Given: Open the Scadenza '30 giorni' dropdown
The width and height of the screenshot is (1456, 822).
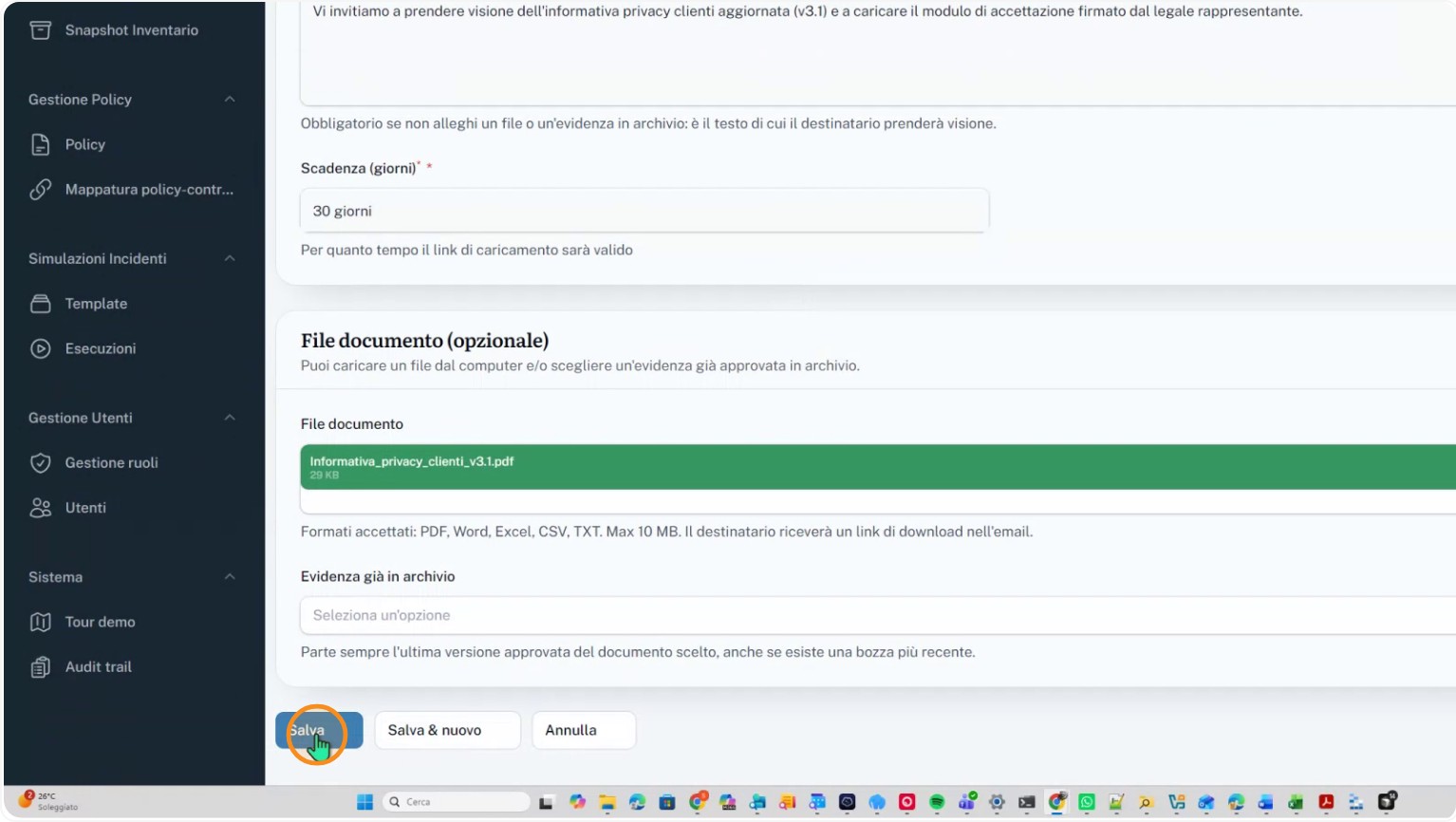Looking at the screenshot, I should 644,211.
